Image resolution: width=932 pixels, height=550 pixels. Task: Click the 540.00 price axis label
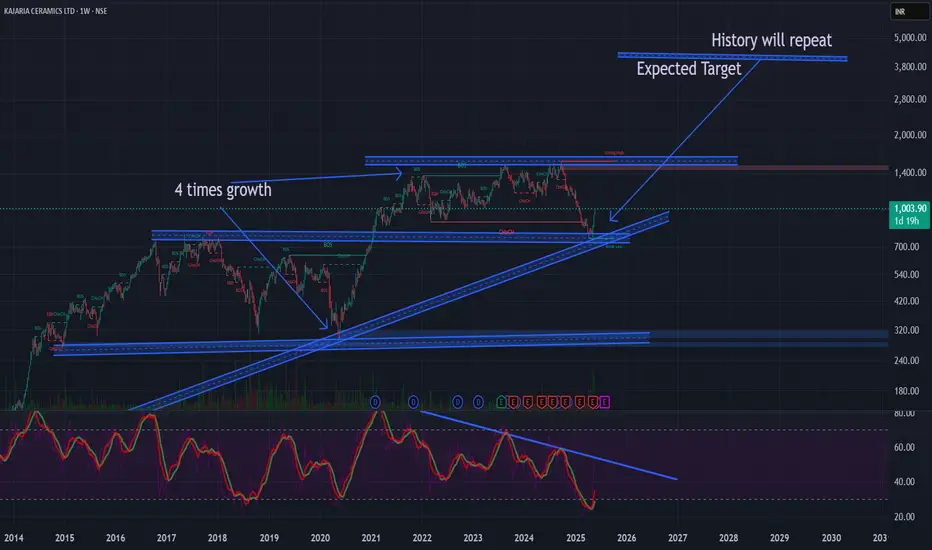(x=906, y=275)
